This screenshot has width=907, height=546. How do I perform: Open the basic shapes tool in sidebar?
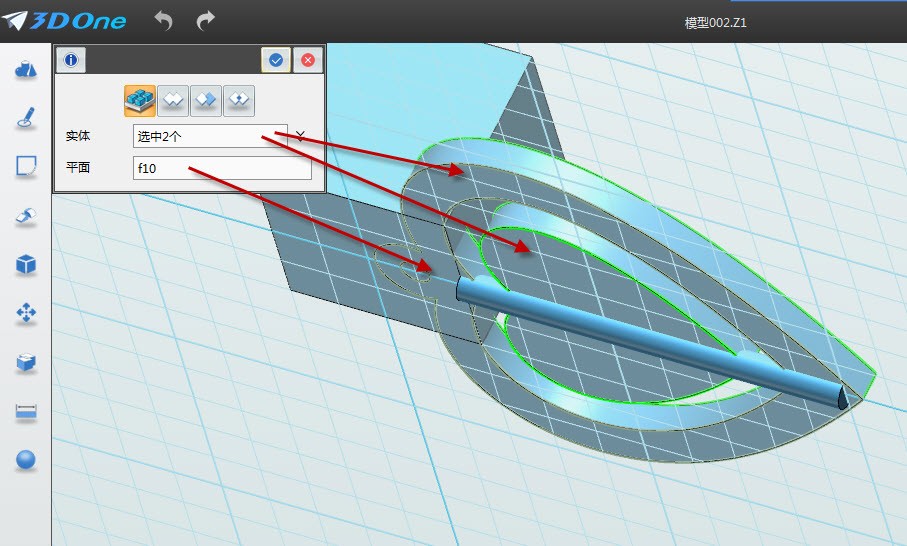[26, 69]
